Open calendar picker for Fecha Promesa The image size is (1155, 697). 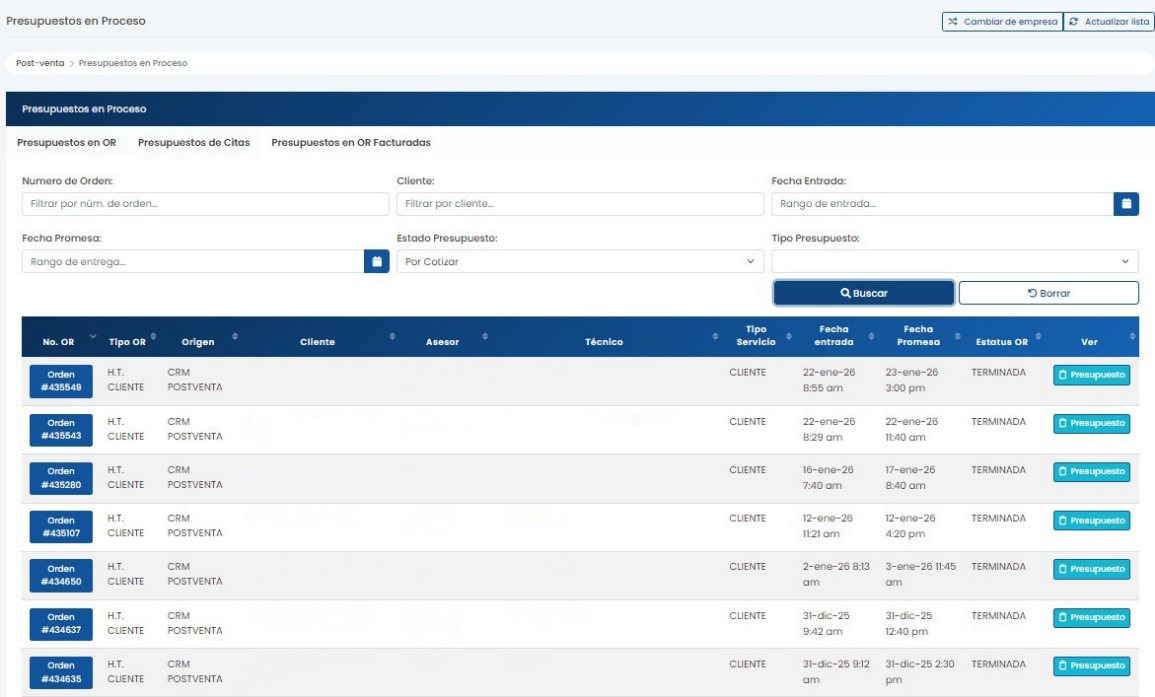point(377,262)
